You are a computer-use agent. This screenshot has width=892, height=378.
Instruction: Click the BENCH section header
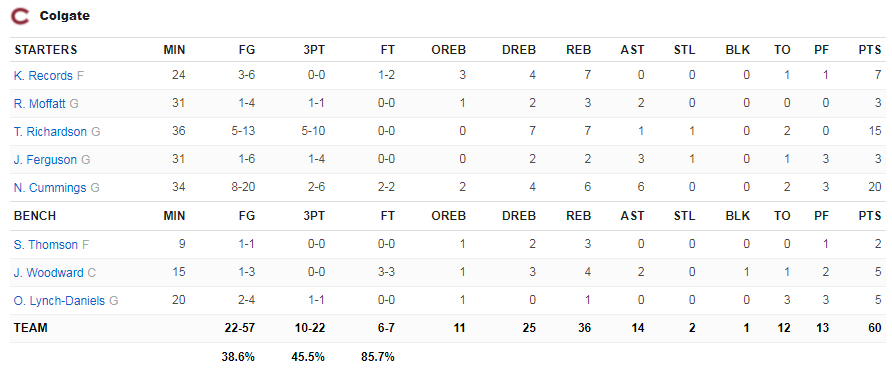click(35, 216)
